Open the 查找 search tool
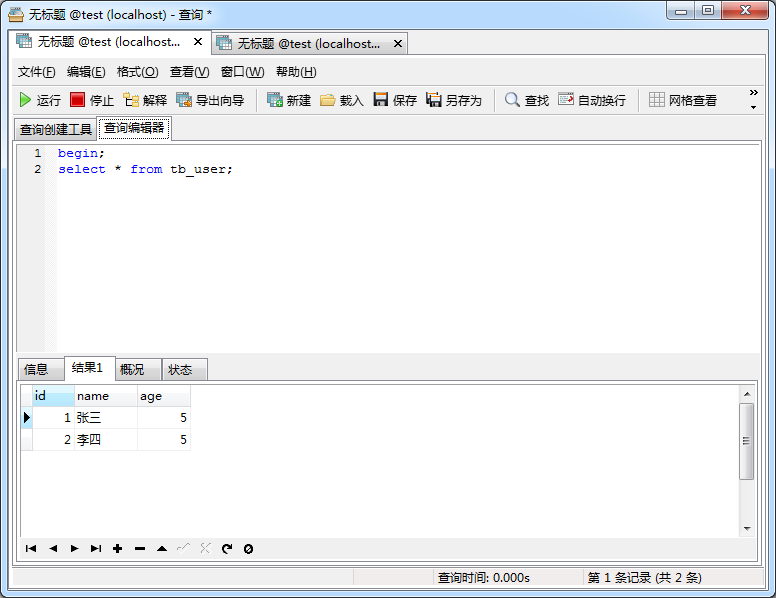This screenshot has height=598, width=776. [527, 100]
